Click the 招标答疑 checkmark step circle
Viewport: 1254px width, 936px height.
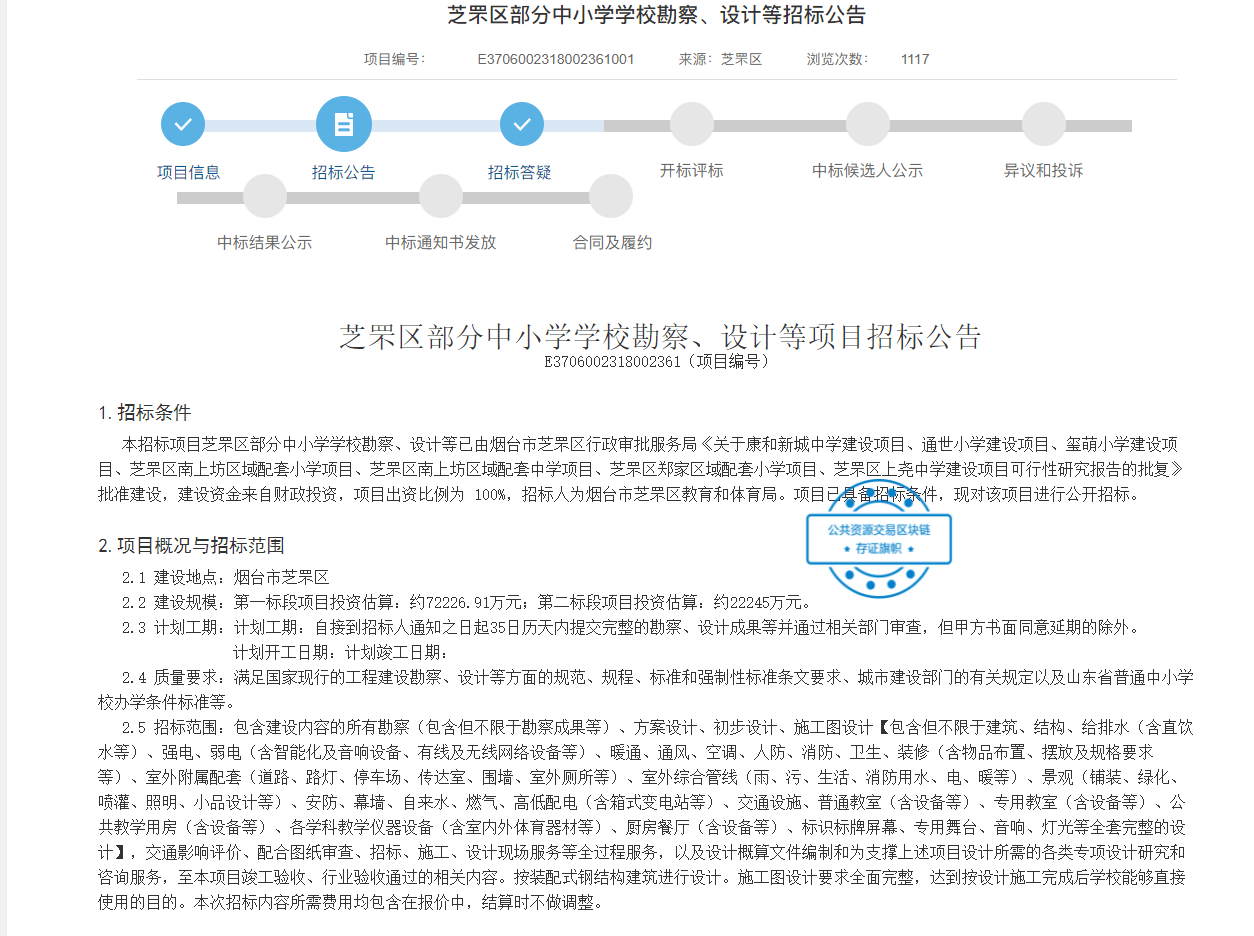click(x=521, y=125)
